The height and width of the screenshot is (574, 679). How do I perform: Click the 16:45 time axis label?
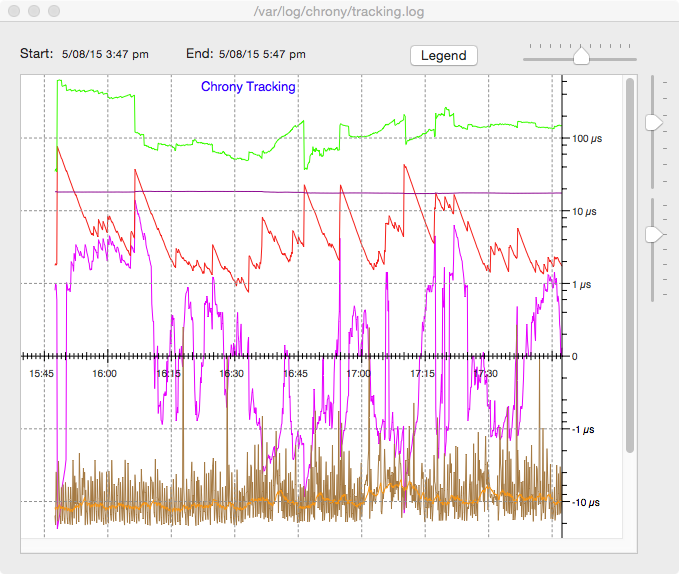tap(295, 374)
